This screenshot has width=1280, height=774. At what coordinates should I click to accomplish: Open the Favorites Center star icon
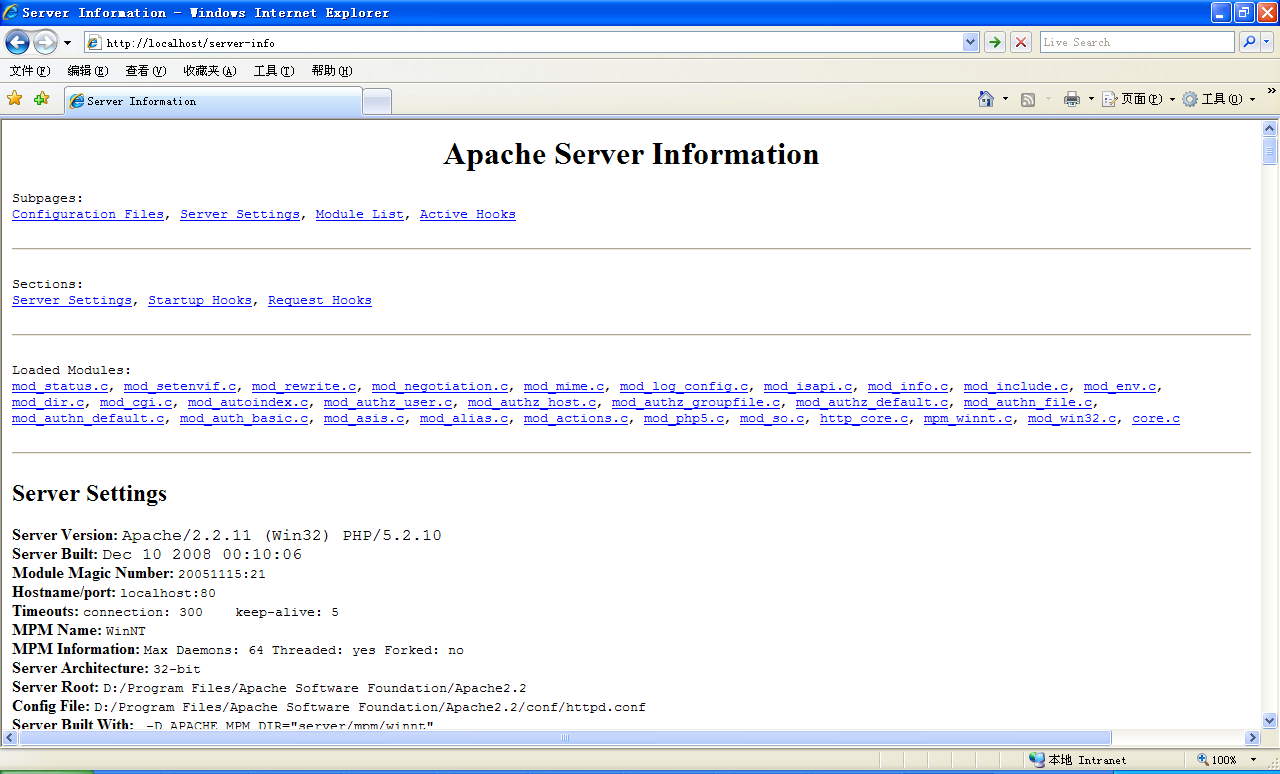coord(15,99)
